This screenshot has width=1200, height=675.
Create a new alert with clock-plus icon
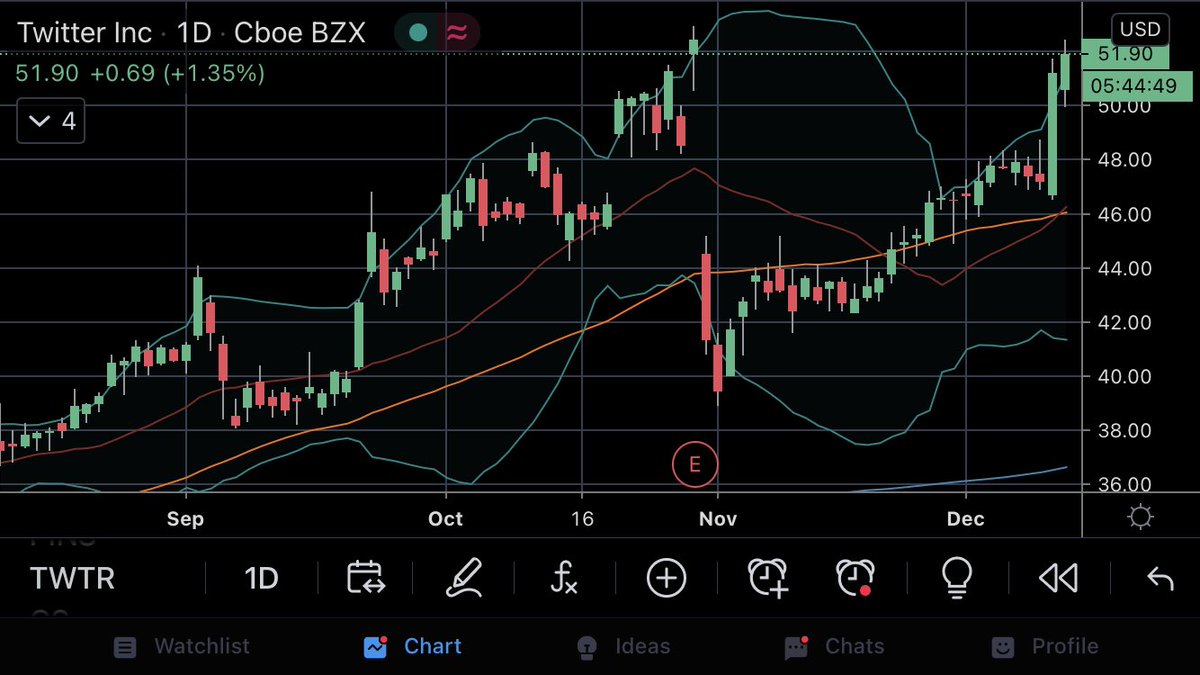pos(767,577)
